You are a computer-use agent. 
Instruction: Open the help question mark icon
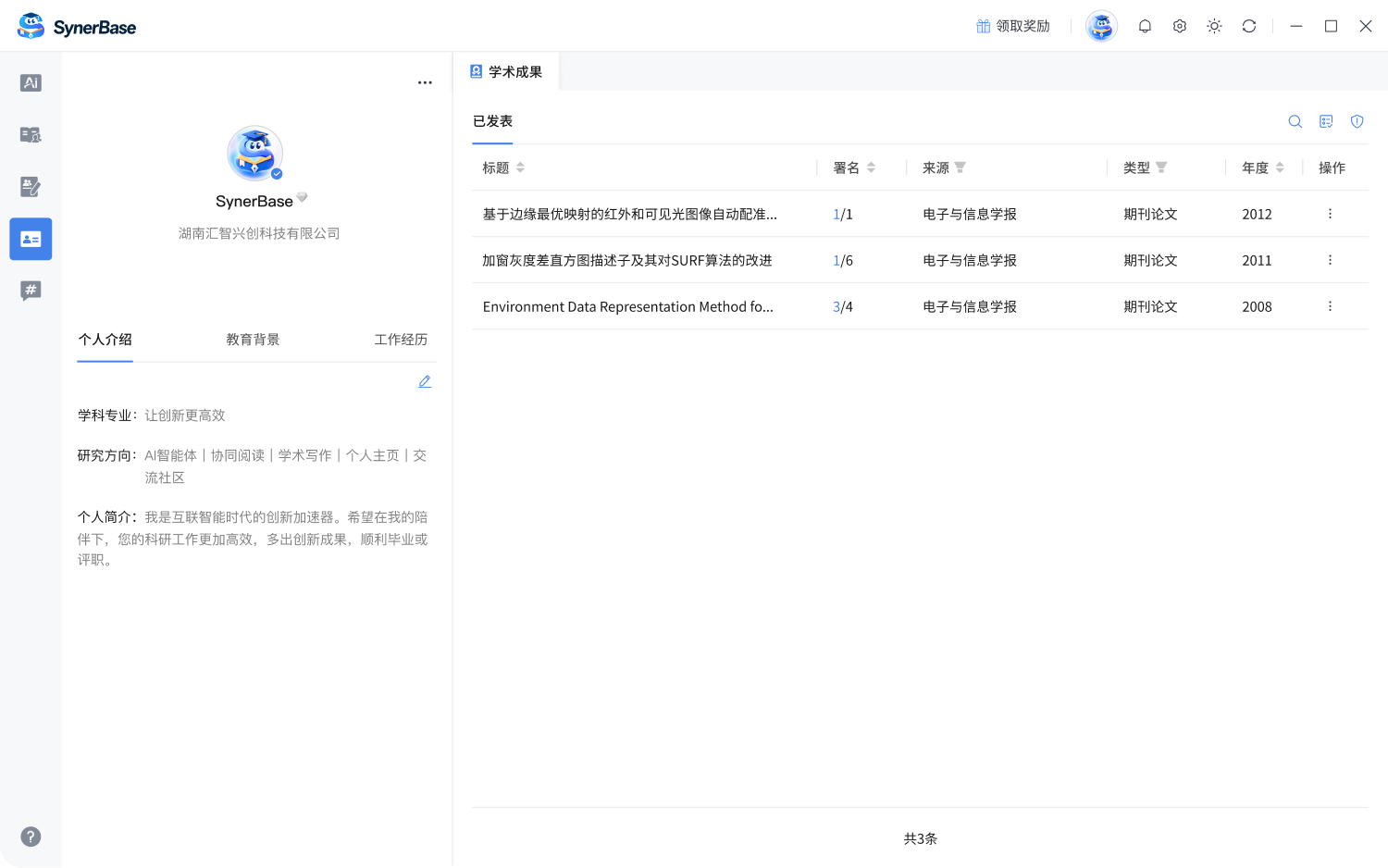click(x=31, y=837)
